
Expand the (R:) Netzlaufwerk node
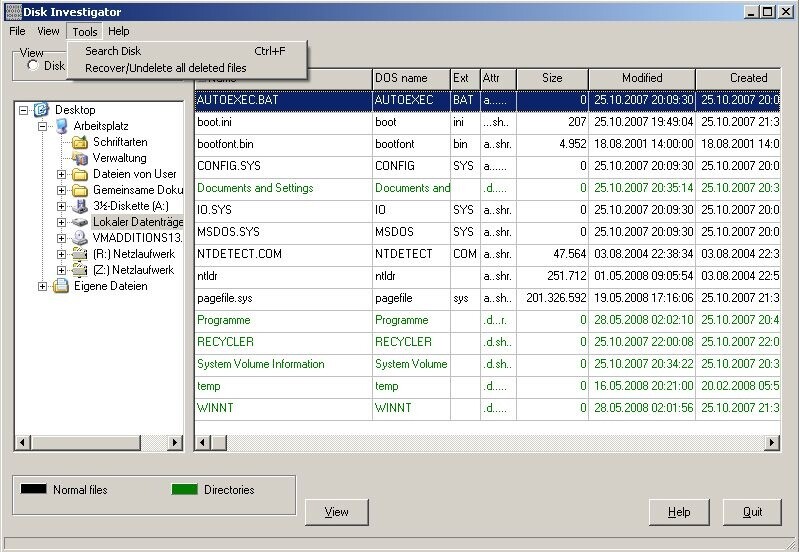tap(62, 254)
